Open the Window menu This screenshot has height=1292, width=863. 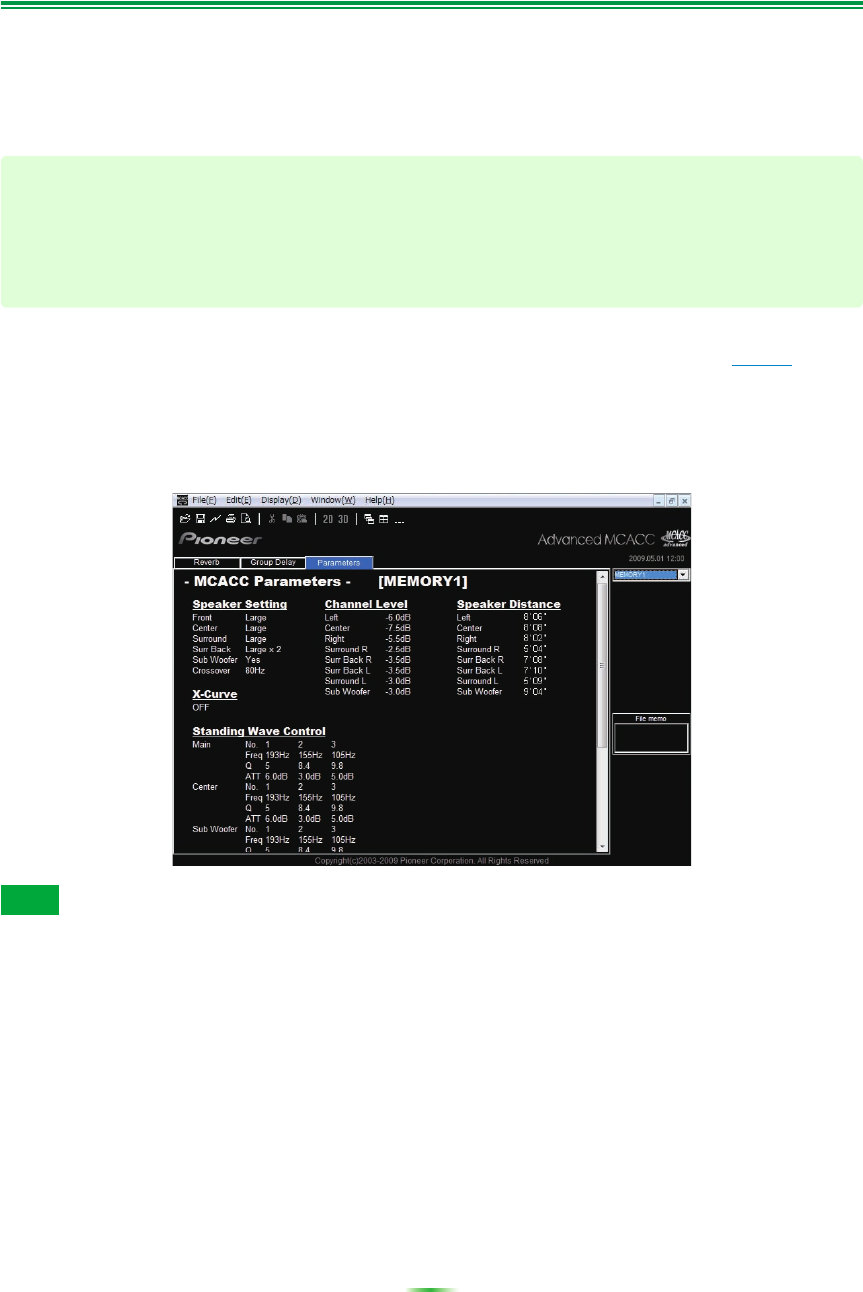point(333,500)
